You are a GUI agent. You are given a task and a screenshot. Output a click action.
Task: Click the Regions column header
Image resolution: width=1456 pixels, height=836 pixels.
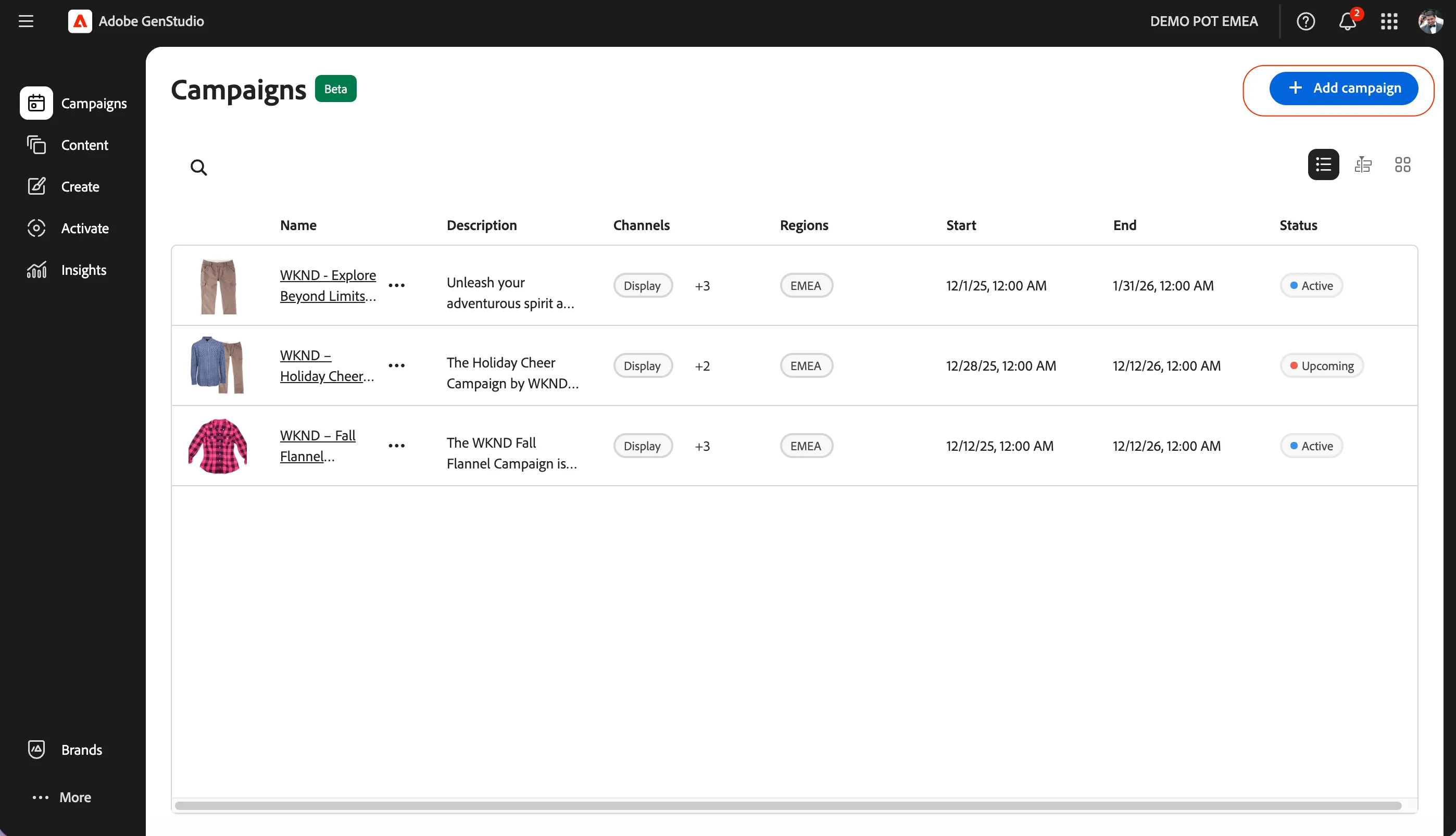point(804,225)
